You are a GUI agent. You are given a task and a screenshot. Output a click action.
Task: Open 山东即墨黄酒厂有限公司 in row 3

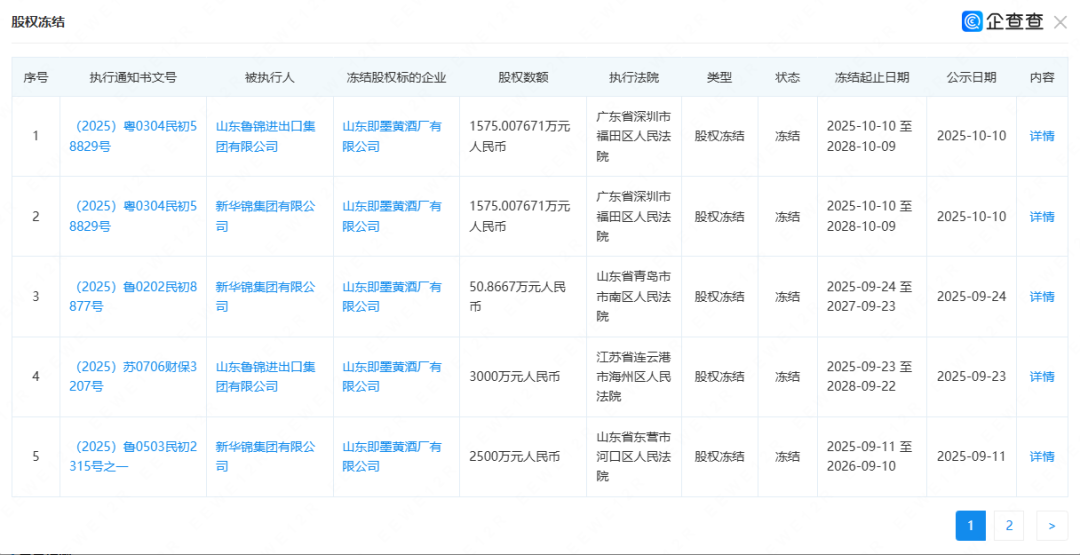click(392, 297)
